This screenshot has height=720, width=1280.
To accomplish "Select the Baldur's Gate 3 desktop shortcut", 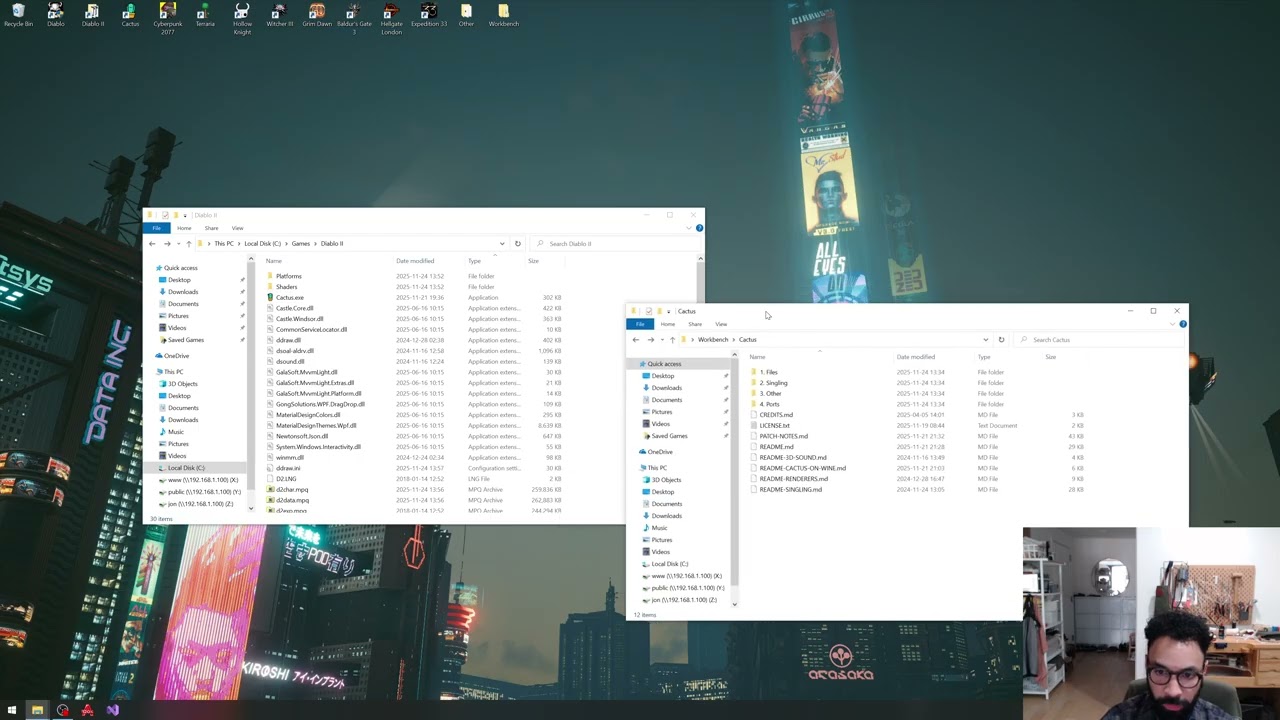I will 354,19.
